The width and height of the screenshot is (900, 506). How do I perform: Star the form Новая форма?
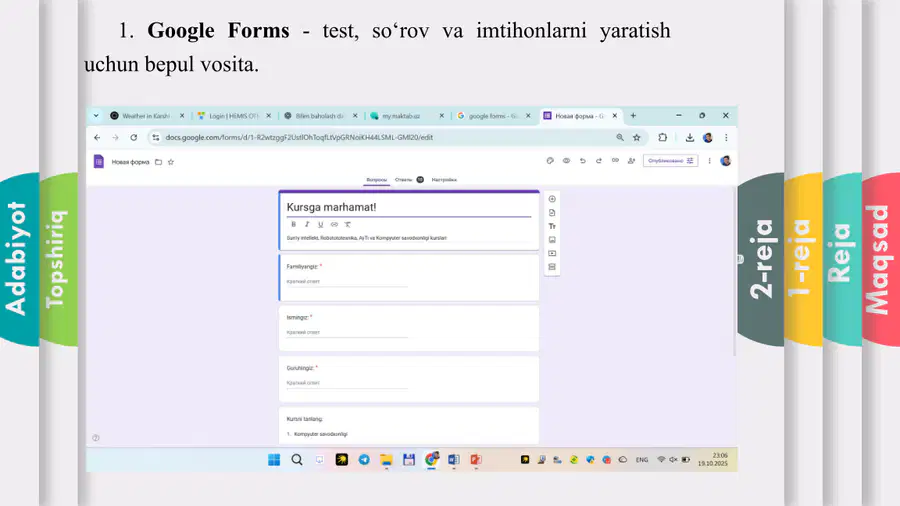170,162
